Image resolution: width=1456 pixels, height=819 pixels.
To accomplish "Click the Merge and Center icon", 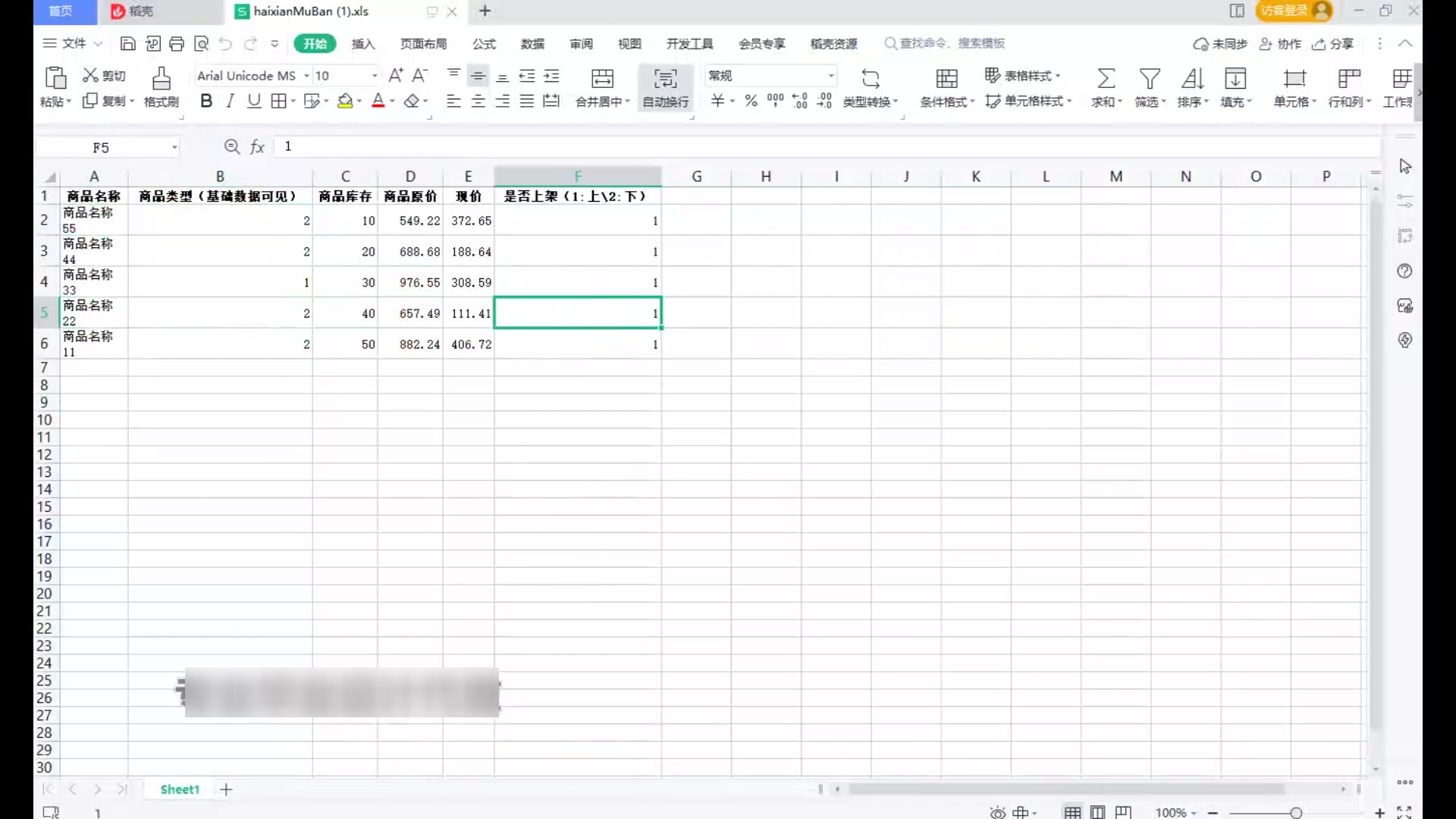I will [602, 79].
